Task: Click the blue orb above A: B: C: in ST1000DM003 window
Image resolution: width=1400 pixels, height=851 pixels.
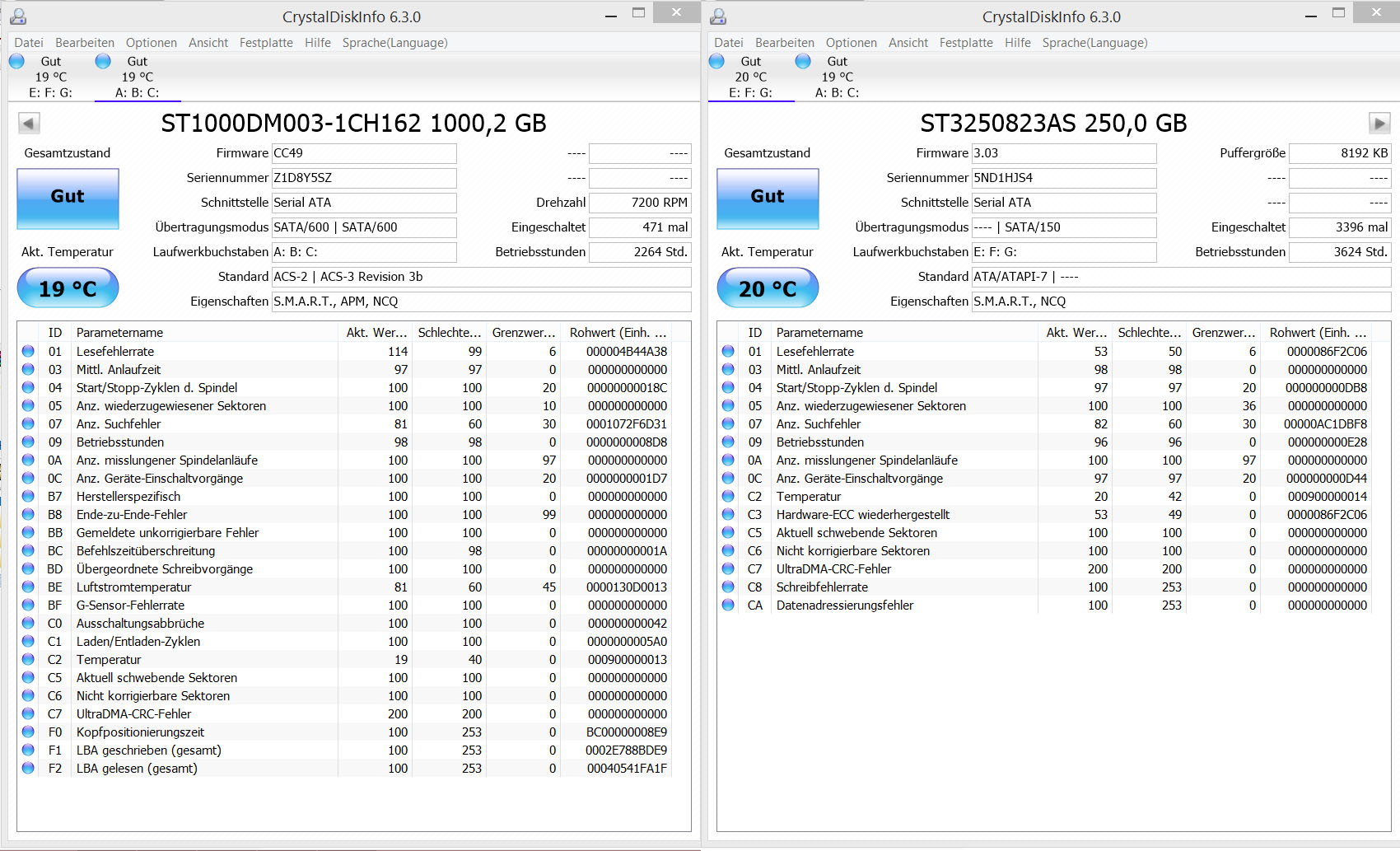Action: pos(103,61)
